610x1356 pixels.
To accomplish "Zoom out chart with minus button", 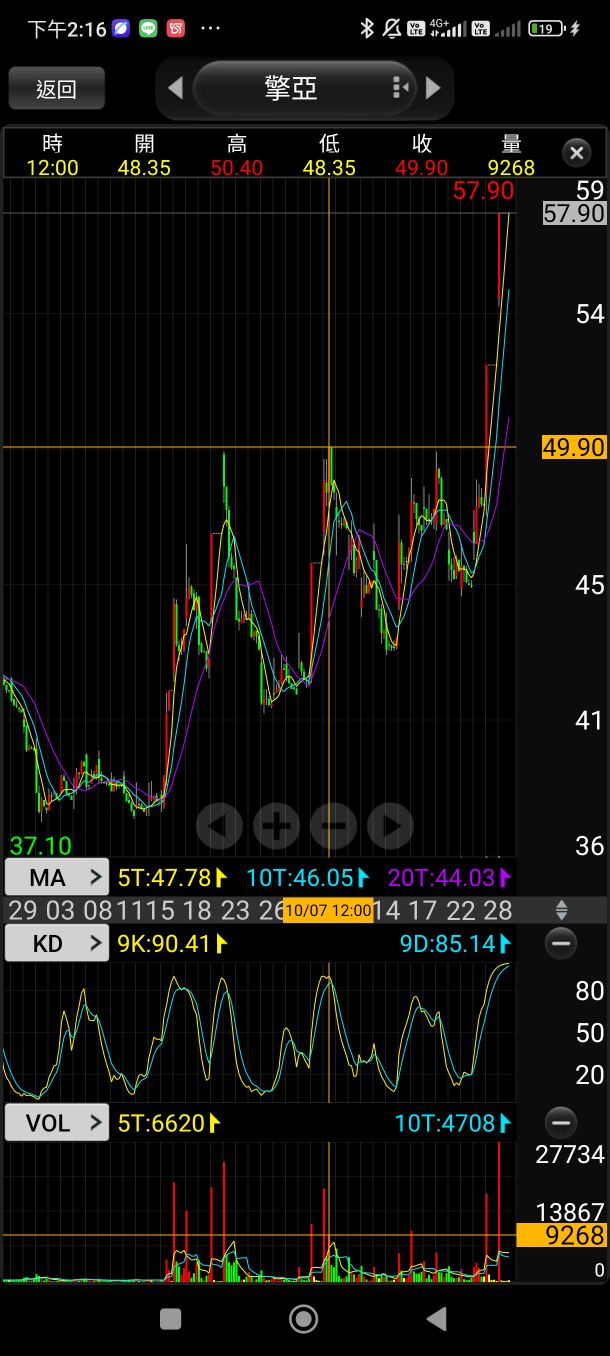I will 333,826.
